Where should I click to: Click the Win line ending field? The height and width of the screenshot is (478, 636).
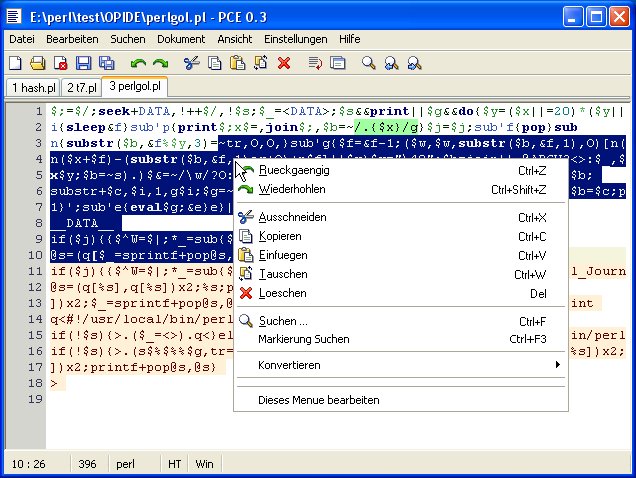204,464
